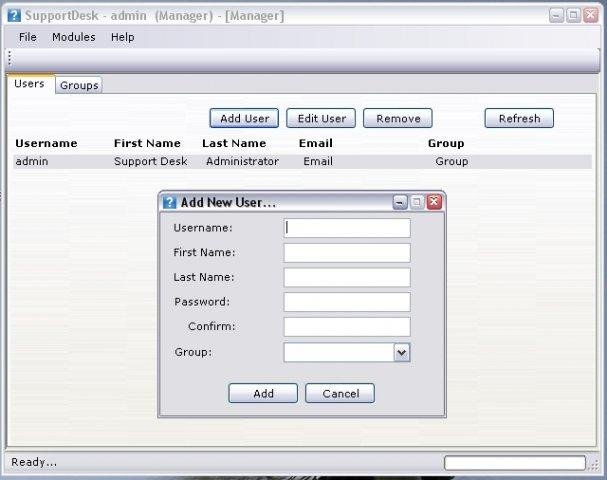This screenshot has width=607, height=480.
Task: Focus the First Name input field
Action: click(347, 253)
